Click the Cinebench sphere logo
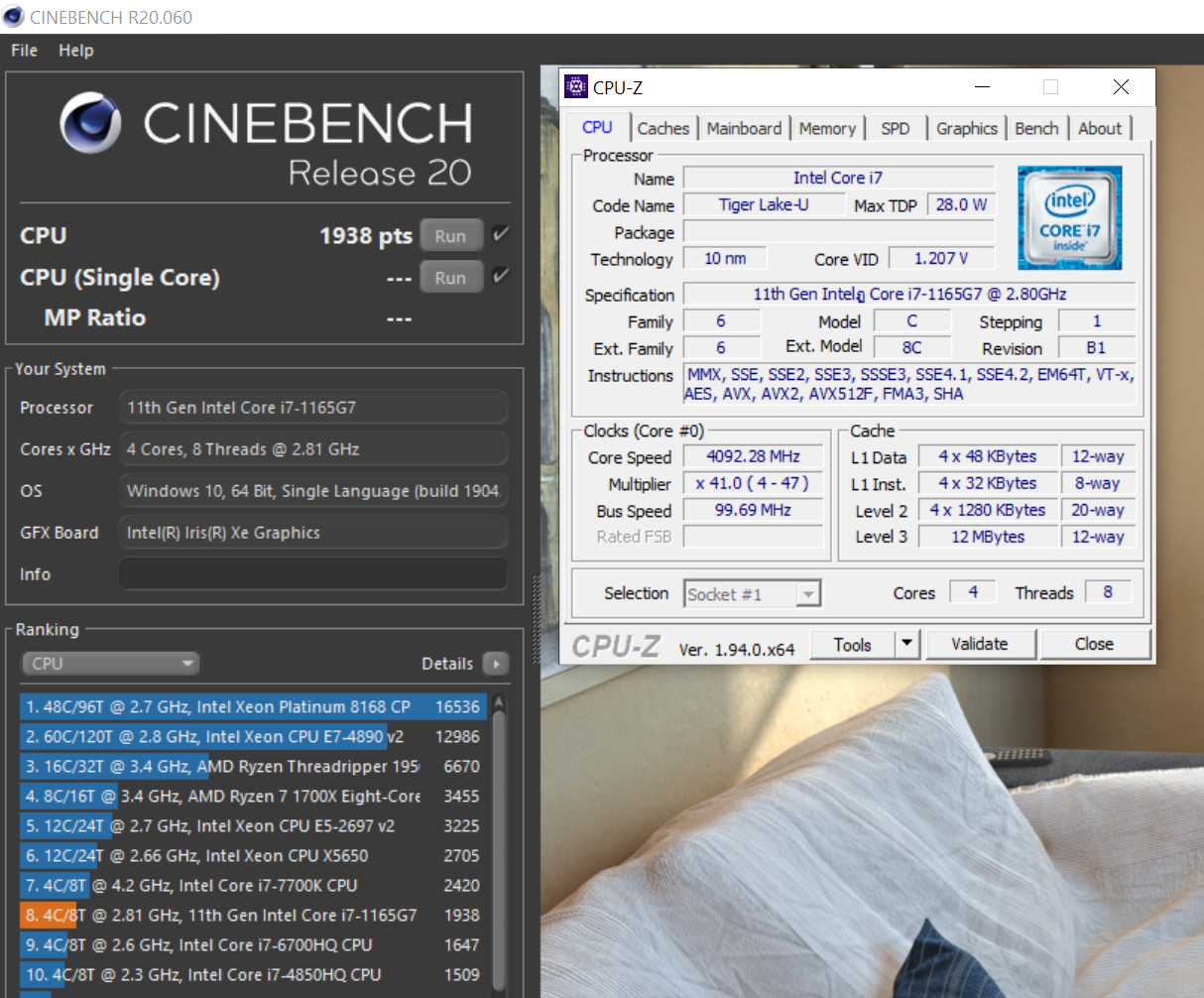 (x=90, y=123)
